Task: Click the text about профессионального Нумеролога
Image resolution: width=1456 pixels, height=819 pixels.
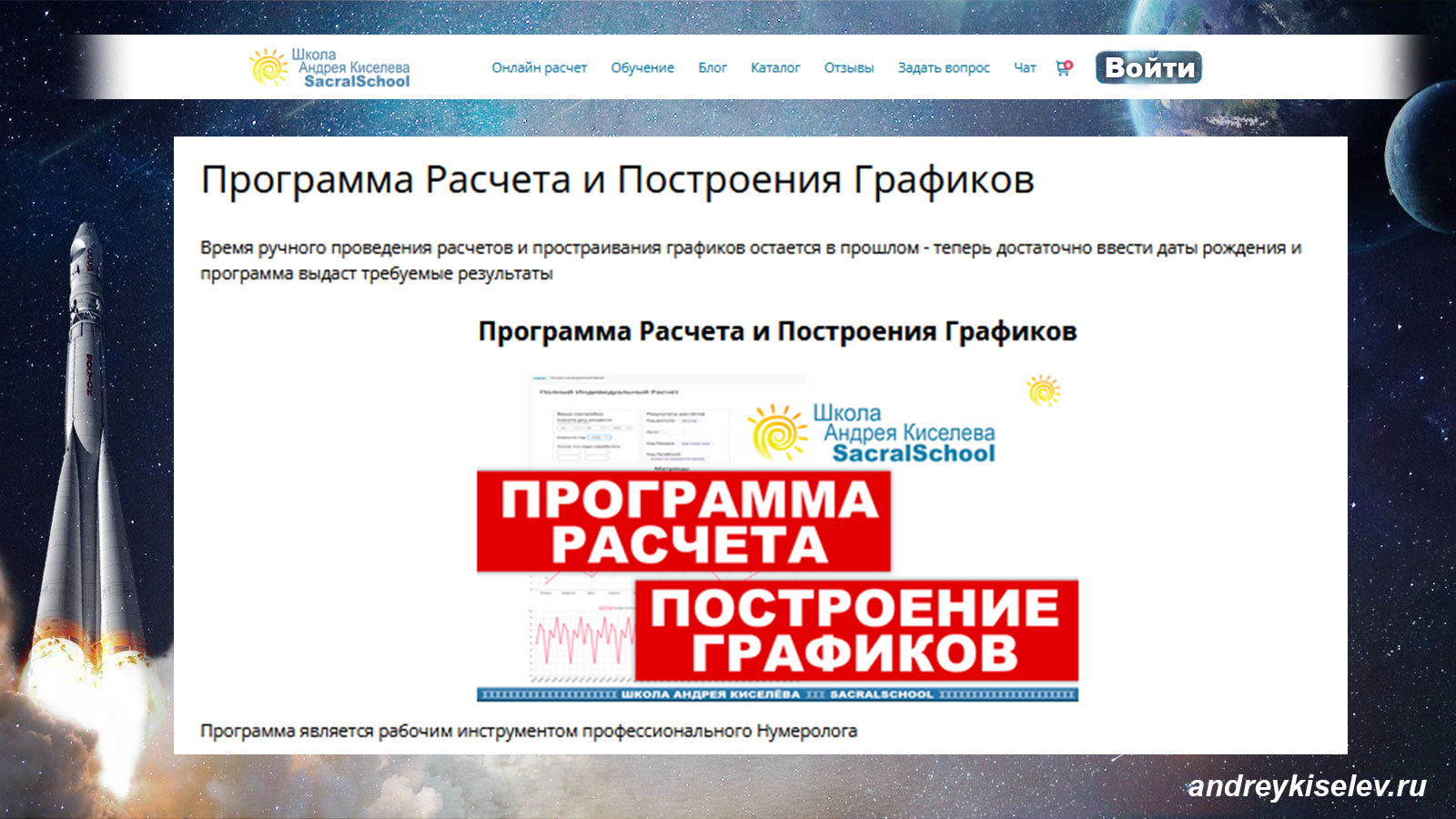Action: (529, 731)
